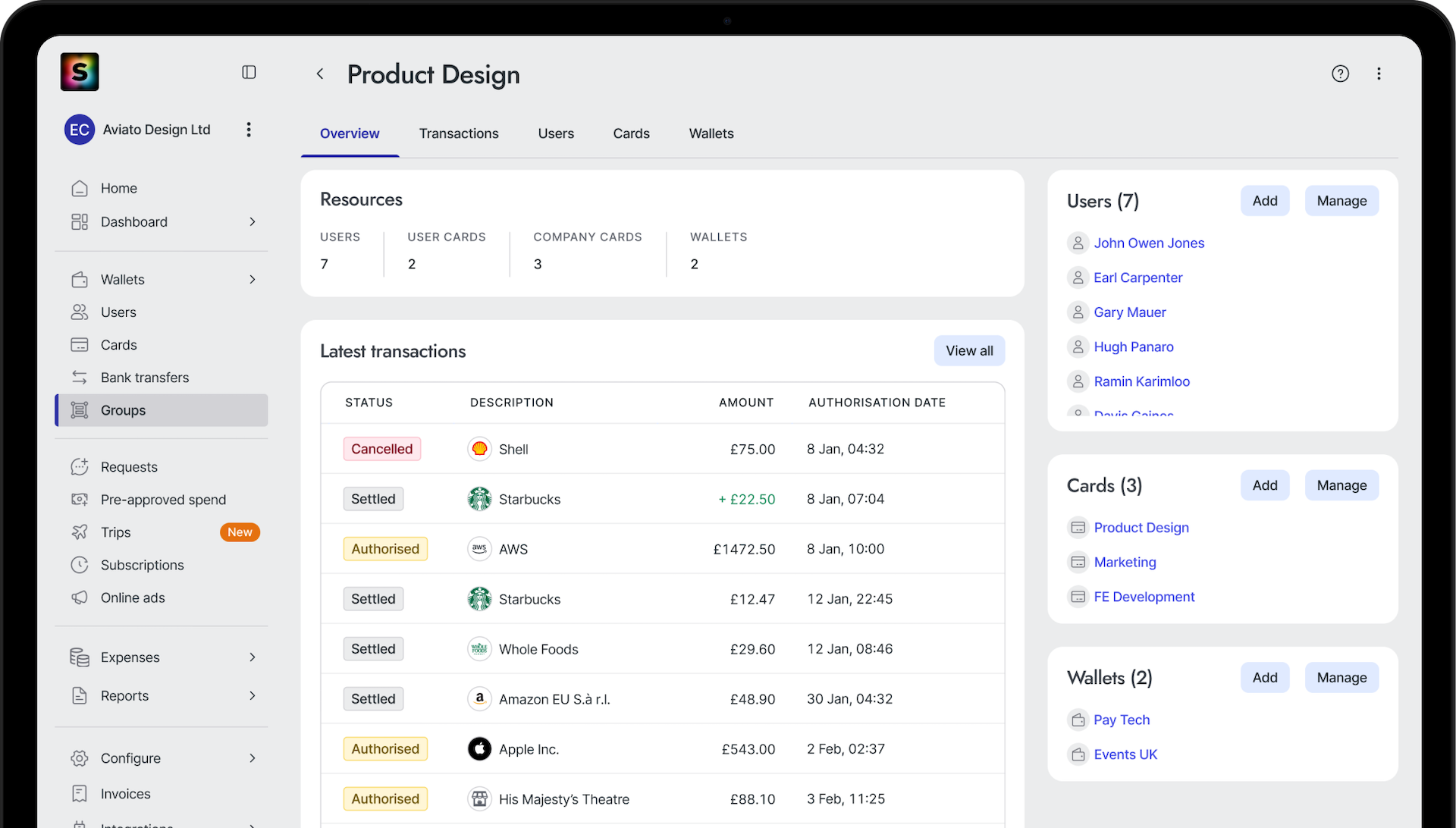Open the Wallets tab
This screenshot has width=1456, height=828.
point(711,133)
